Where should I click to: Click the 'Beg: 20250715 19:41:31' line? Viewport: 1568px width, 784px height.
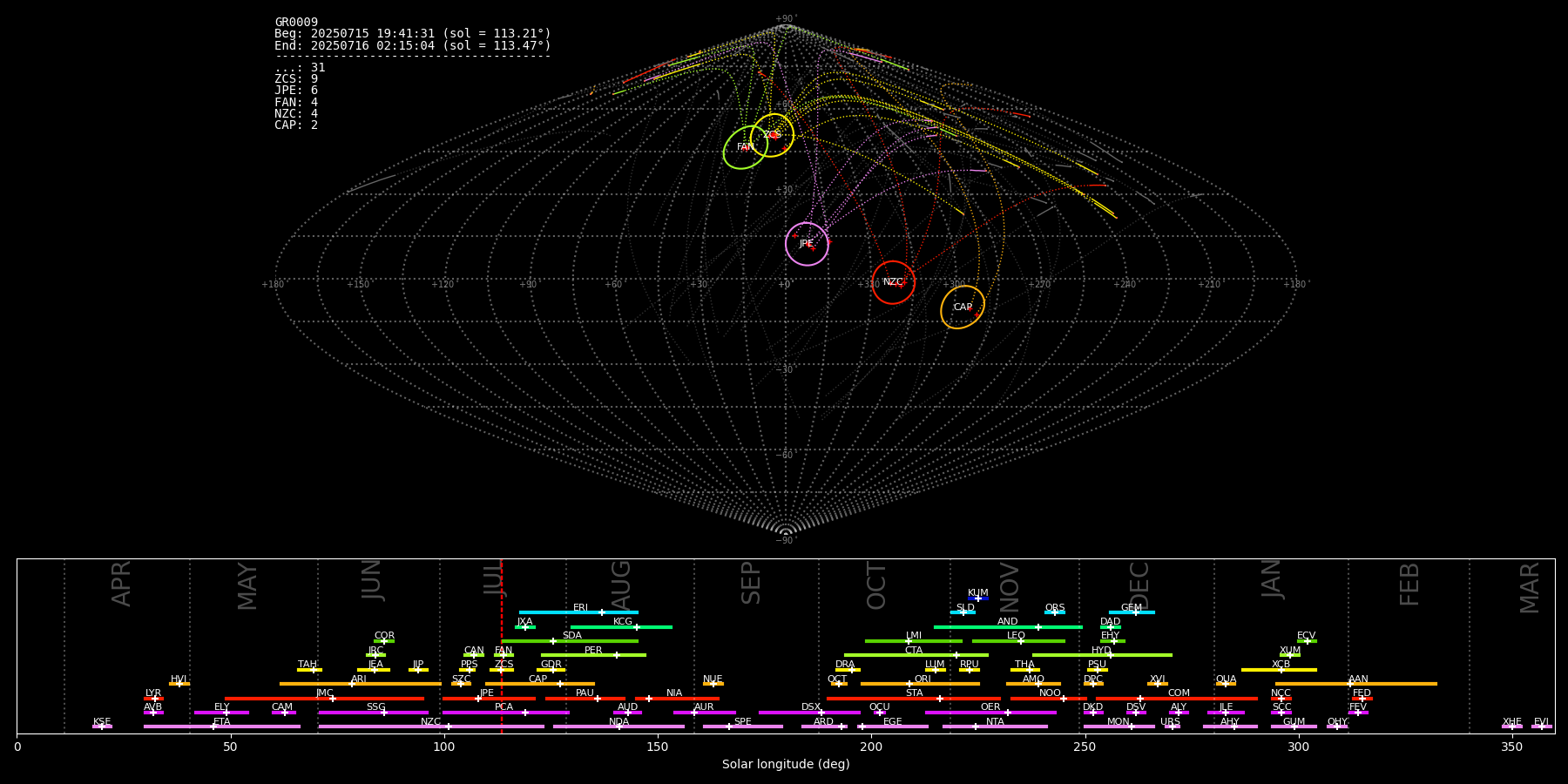(x=413, y=34)
